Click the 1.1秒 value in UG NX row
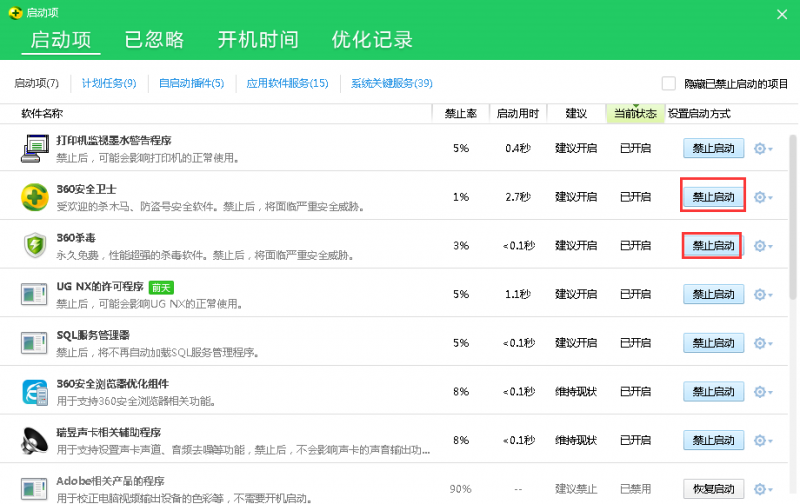 pyautogui.click(x=518, y=294)
